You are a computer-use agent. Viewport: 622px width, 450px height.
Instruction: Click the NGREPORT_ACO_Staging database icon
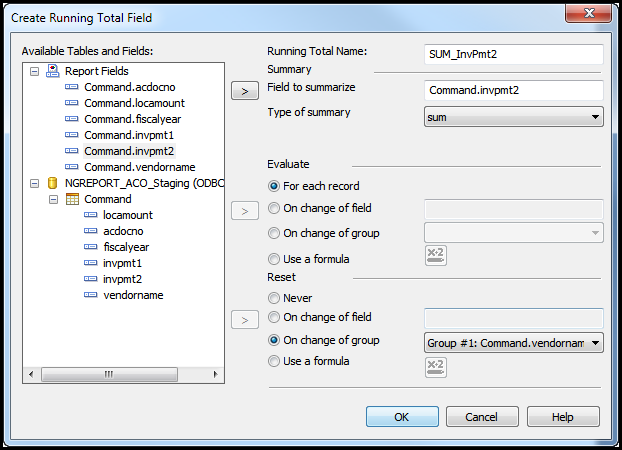[52, 183]
